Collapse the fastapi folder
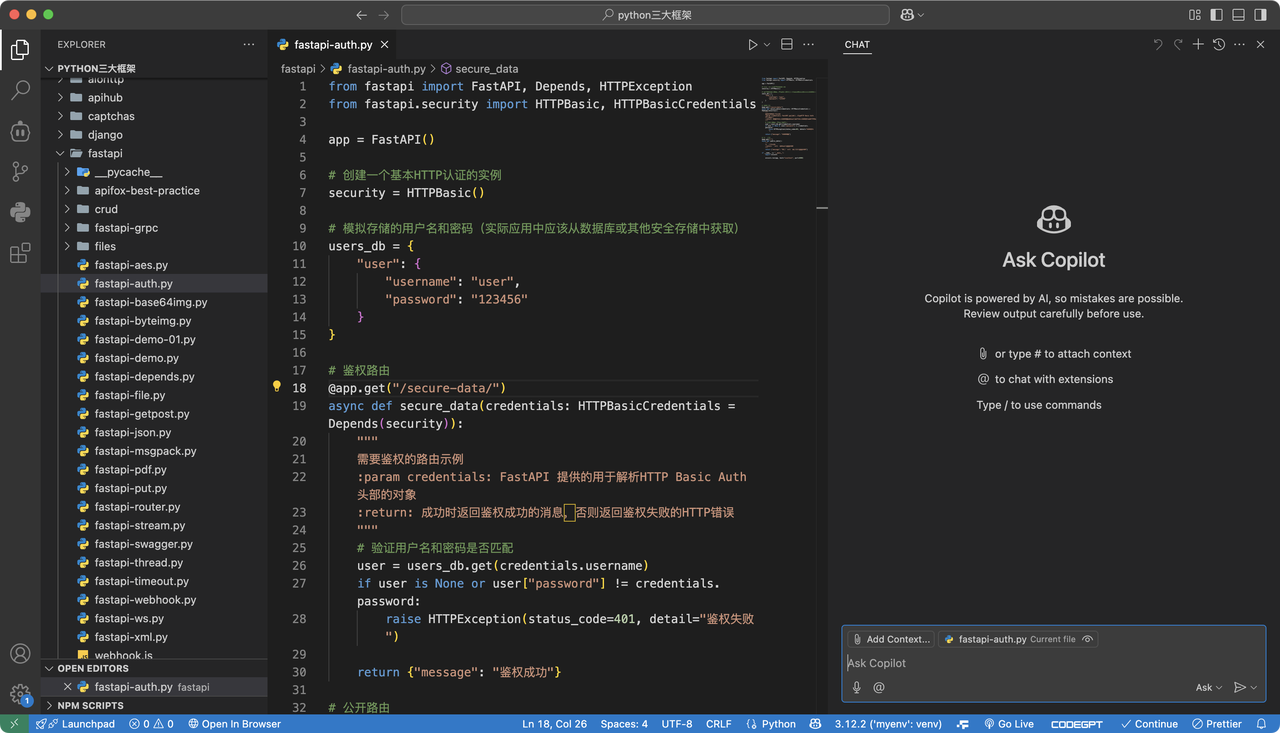 [x=154, y=153]
